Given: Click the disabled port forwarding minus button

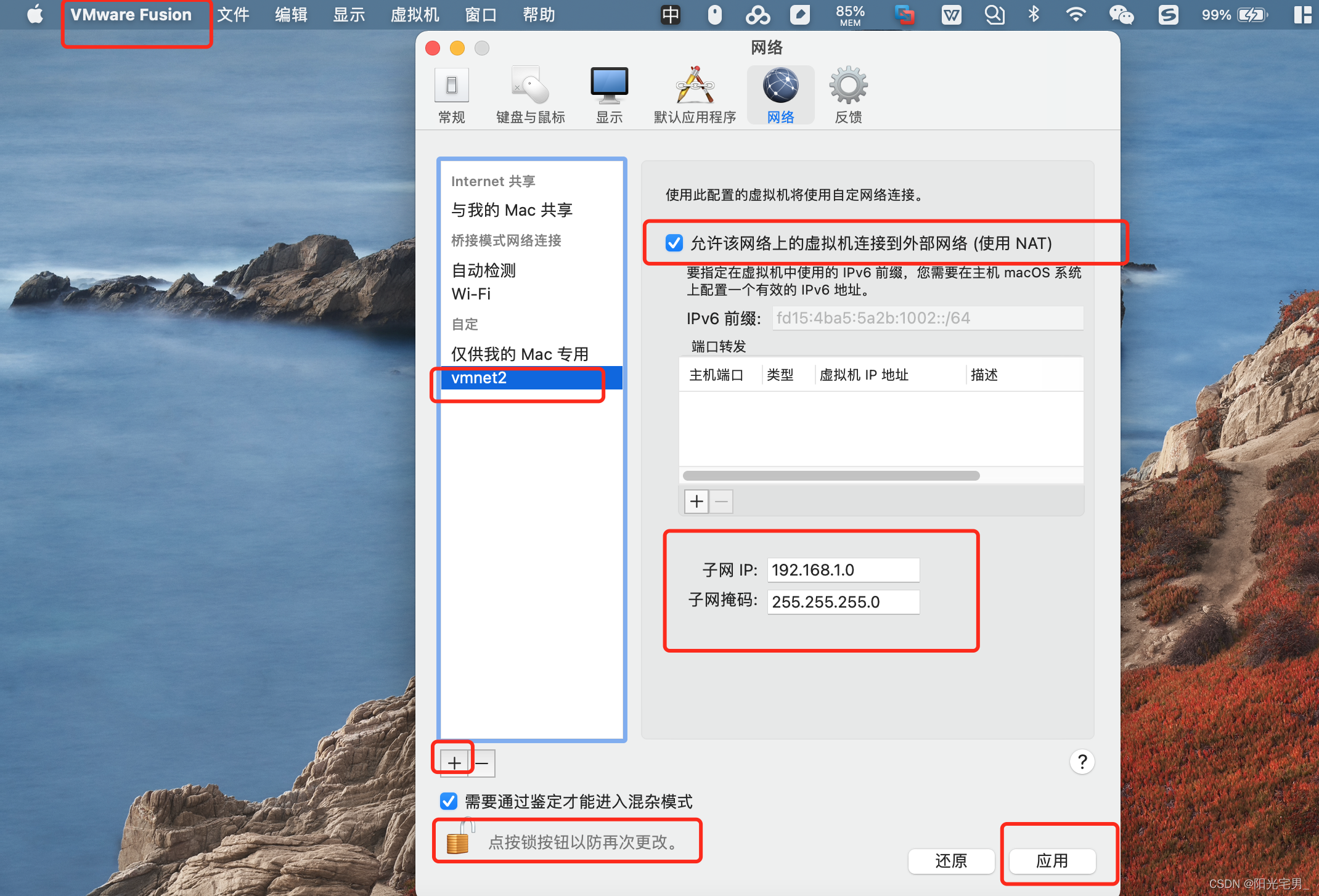Looking at the screenshot, I should coord(721,502).
